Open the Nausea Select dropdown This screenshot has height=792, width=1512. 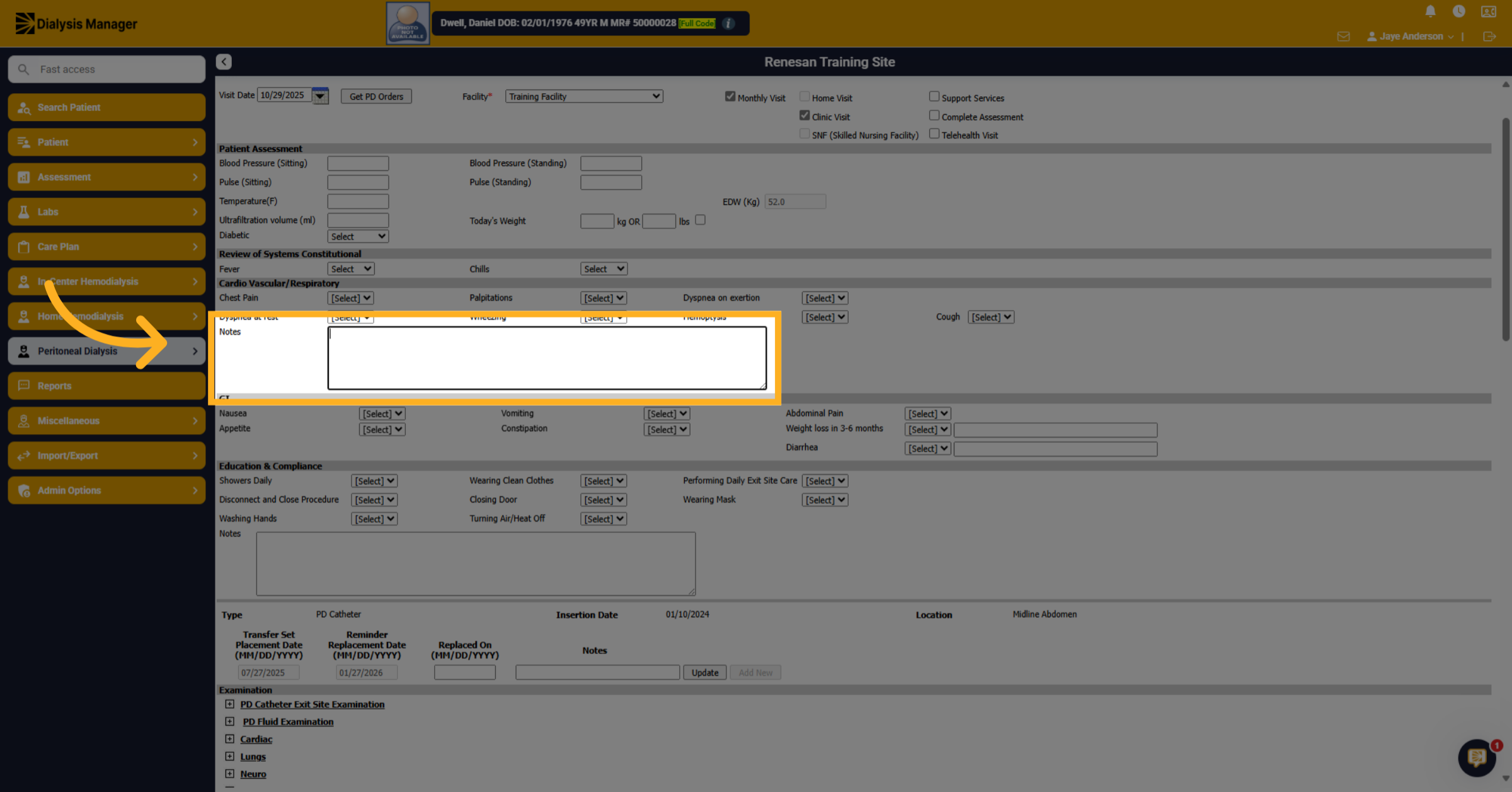point(382,414)
